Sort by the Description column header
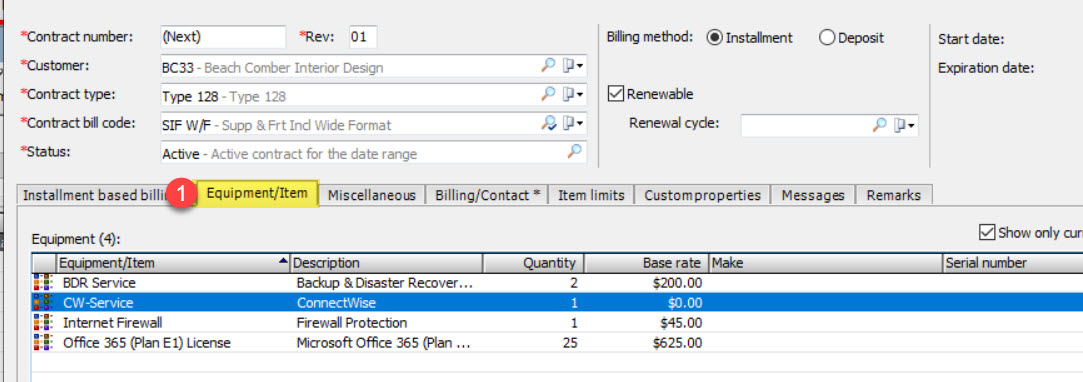Viewport: 1083px width, 382px height. coord(387,263)
